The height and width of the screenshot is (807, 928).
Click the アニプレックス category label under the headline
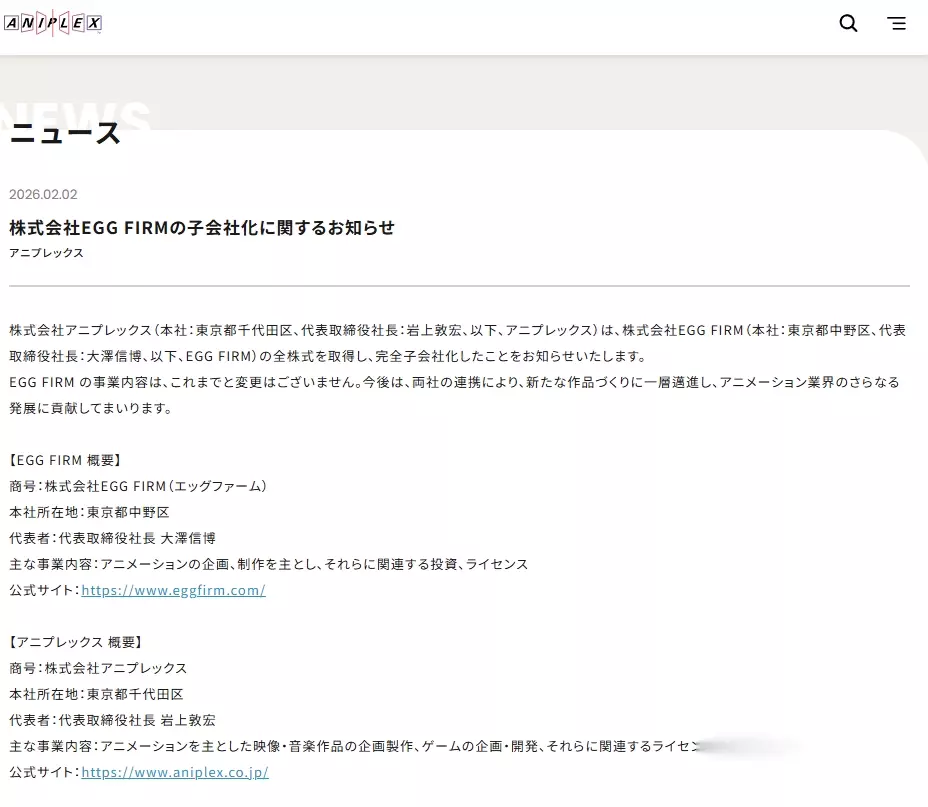[x=46, y=253]
